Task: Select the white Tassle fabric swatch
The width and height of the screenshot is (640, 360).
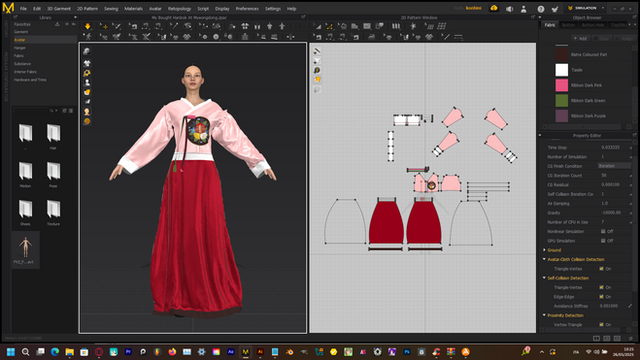Action: coord(562,70)
